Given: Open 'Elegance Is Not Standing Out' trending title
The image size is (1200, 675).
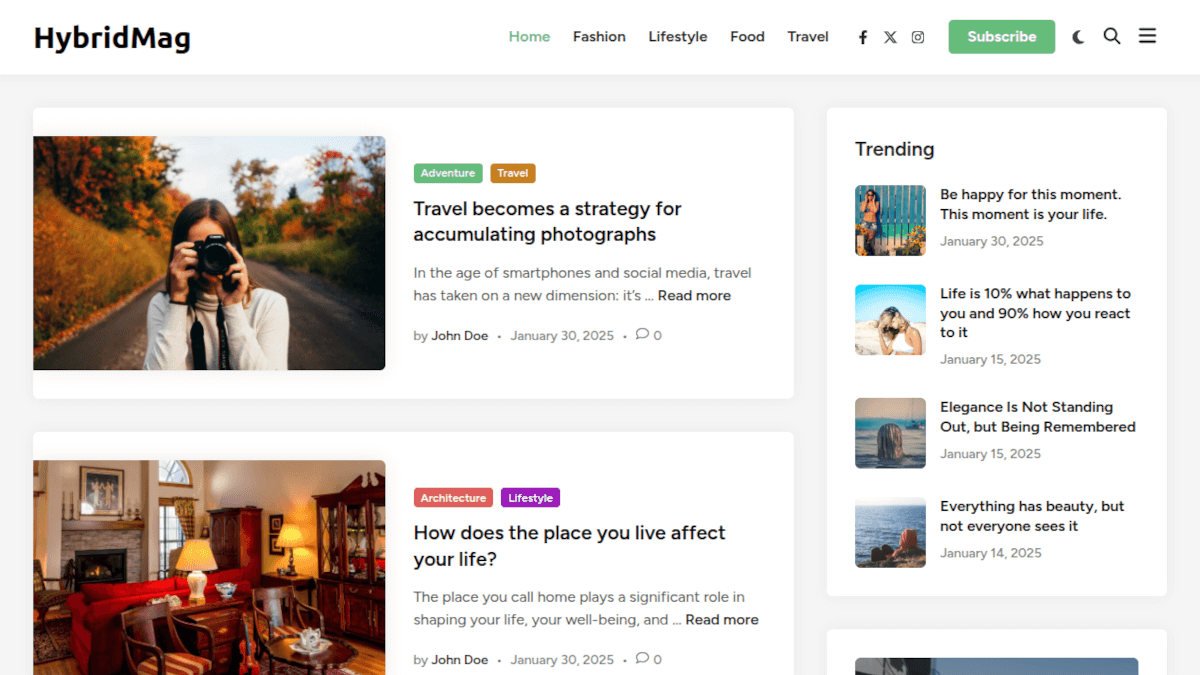Looking at the screenshot, I should click(1038, 417).
